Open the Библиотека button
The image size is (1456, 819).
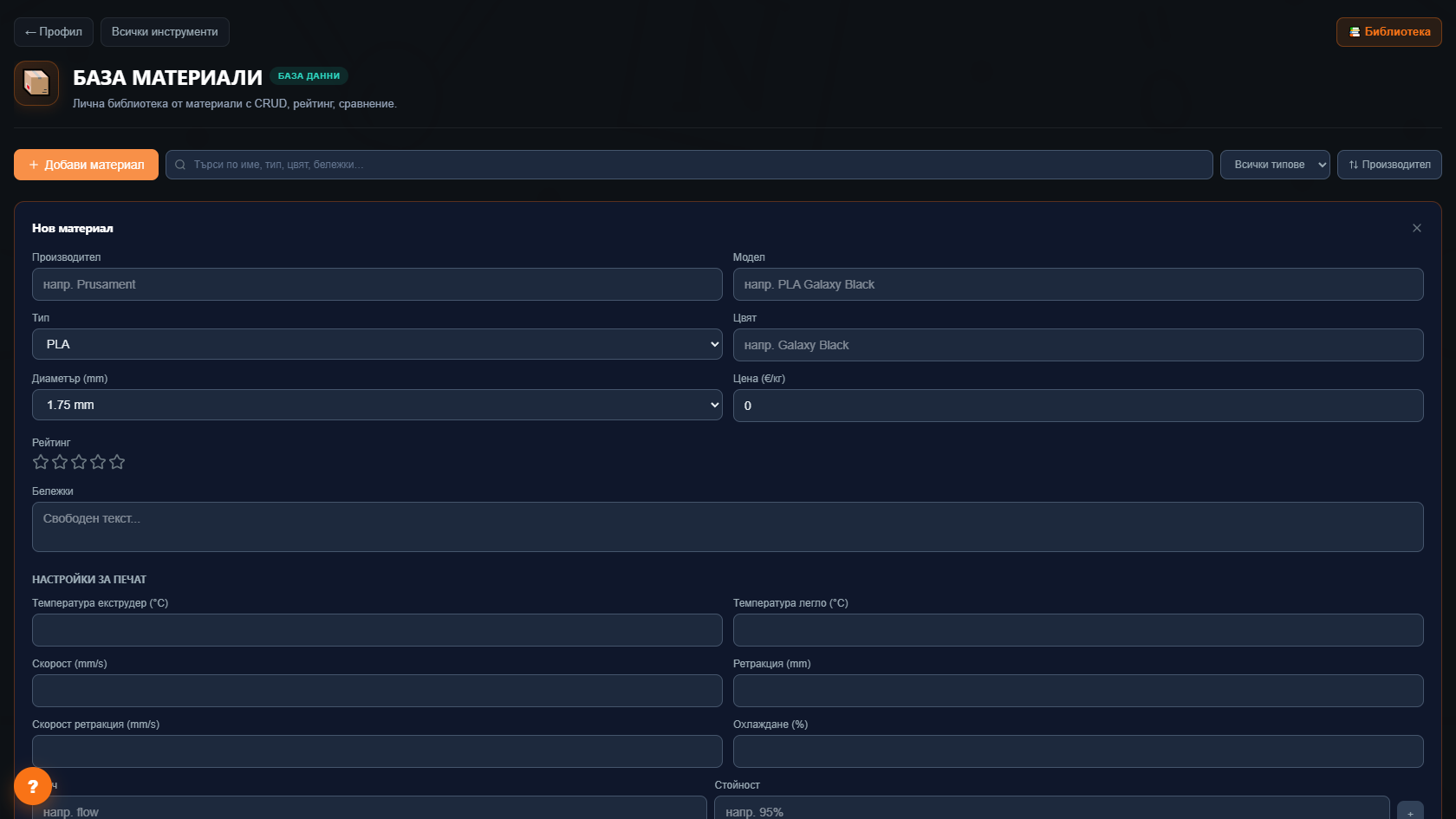[1389, 32]
